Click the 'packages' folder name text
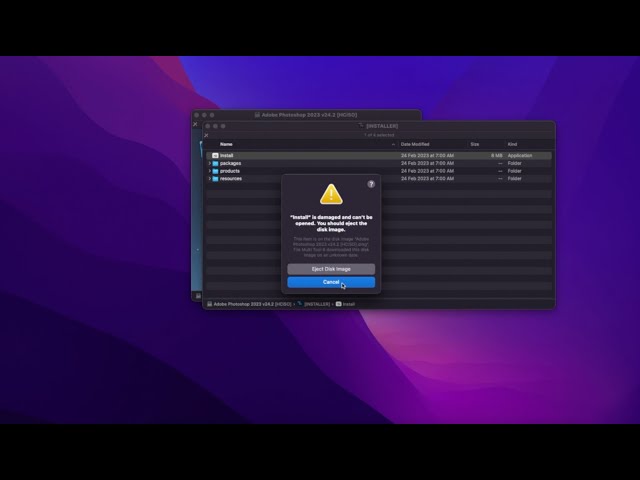640x480 pixels. [x=230, y=163]
